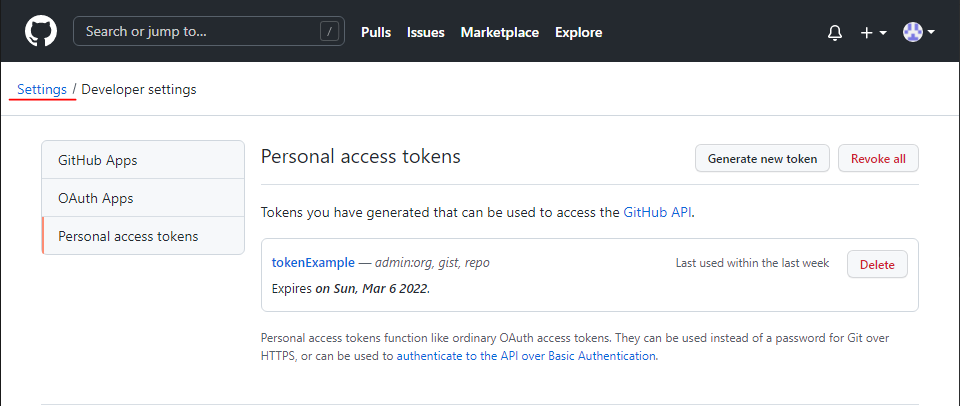Select OAuth Apps in the sidebar
The width and height of the screenshot is (960, 406).
143,198
